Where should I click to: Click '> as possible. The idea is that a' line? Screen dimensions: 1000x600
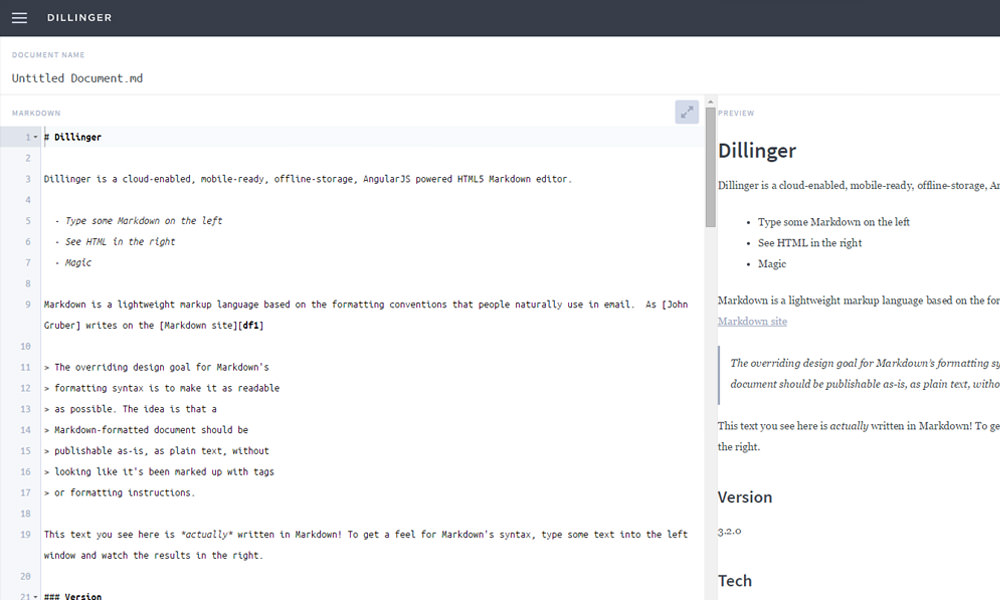(130, 409)
